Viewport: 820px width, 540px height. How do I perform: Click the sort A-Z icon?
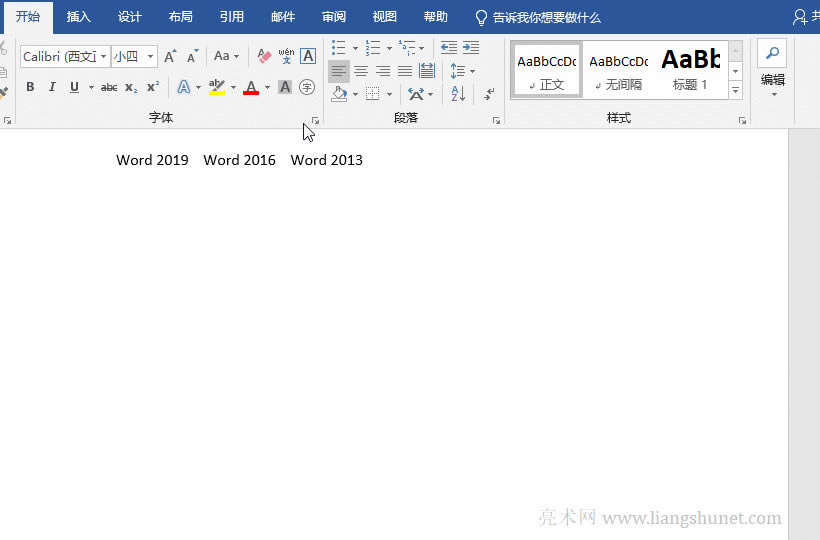click(x=458, y=94)
